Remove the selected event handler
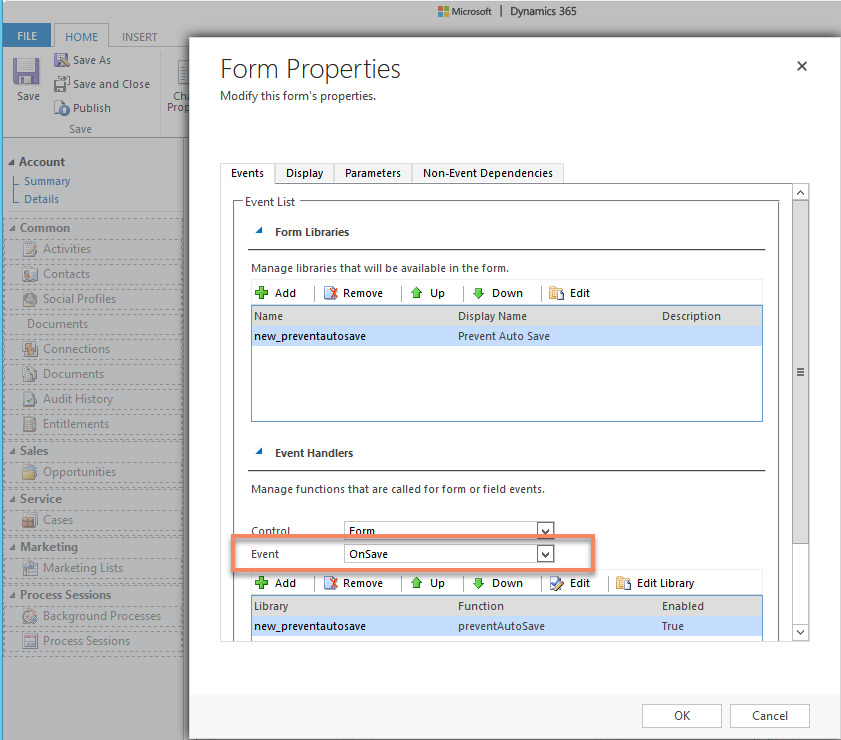Image resolution: width=841 pixels, height=740 pixels. tap(352, 583)
